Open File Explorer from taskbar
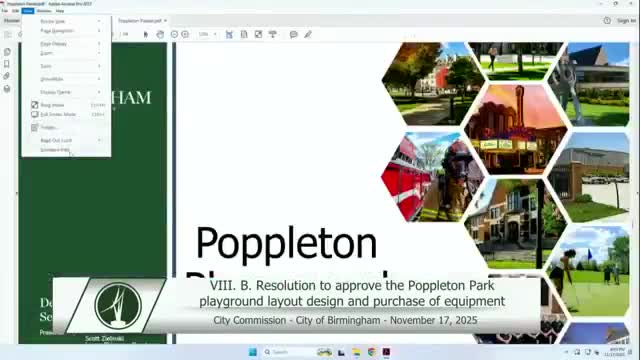 356,352
